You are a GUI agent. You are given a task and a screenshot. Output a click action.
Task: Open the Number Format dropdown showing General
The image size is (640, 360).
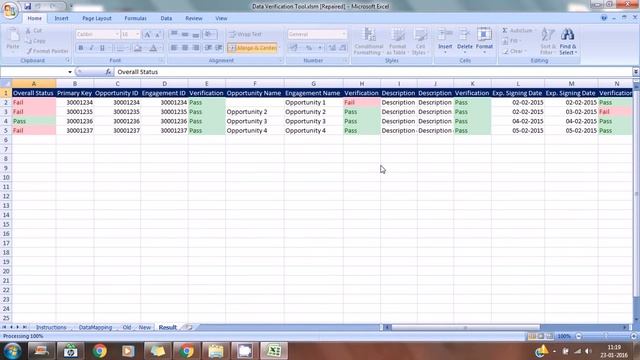pyautogui.click(x=344, y=34)
